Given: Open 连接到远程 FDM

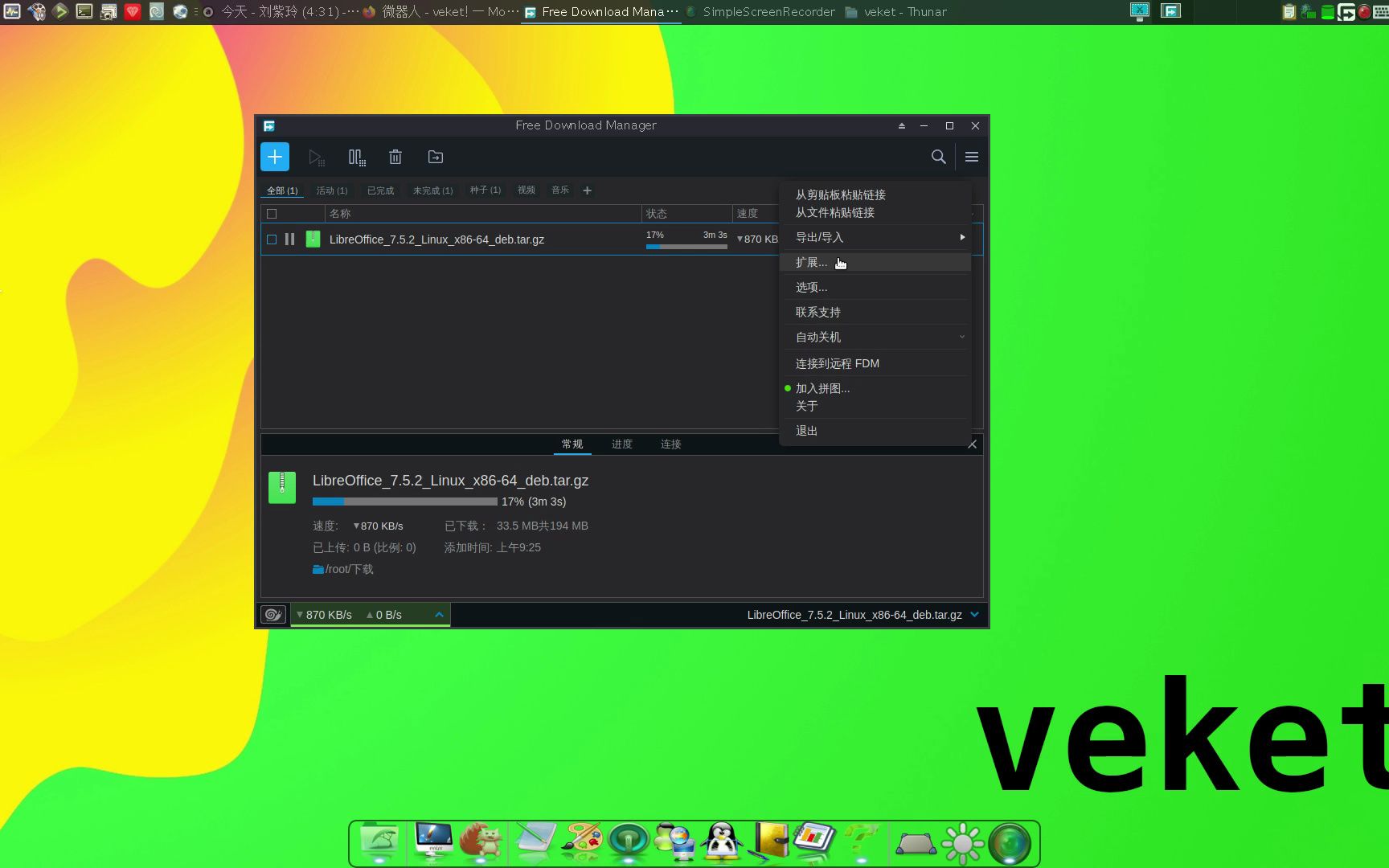Looking at the screenshot, I should pos(836,363).
